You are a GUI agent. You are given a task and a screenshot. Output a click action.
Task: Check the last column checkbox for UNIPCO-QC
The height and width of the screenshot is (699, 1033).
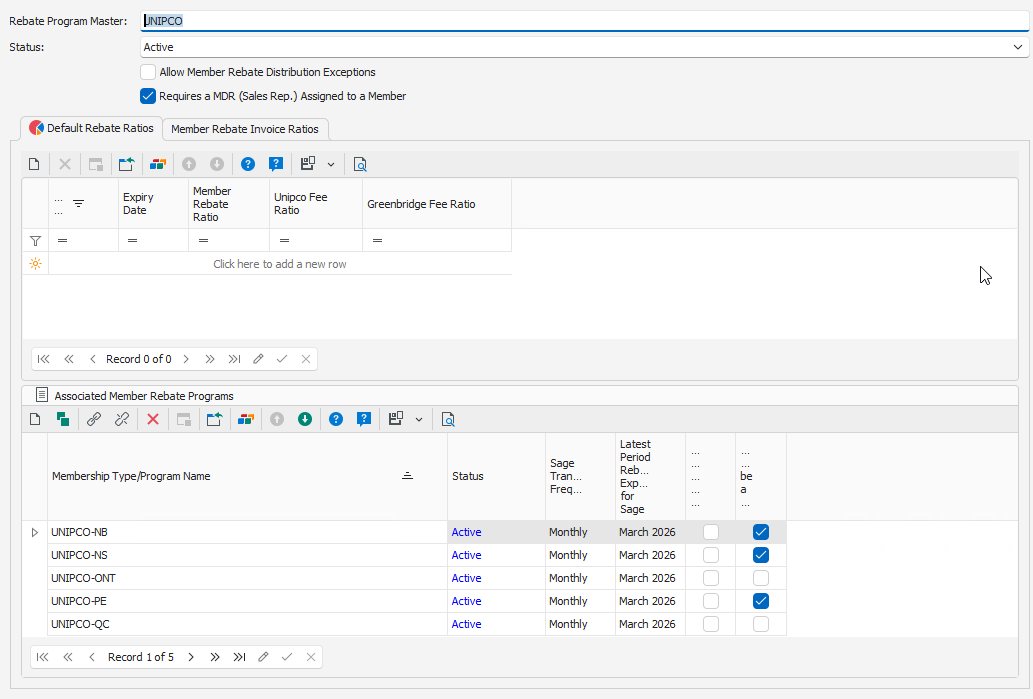coord(761,624)
